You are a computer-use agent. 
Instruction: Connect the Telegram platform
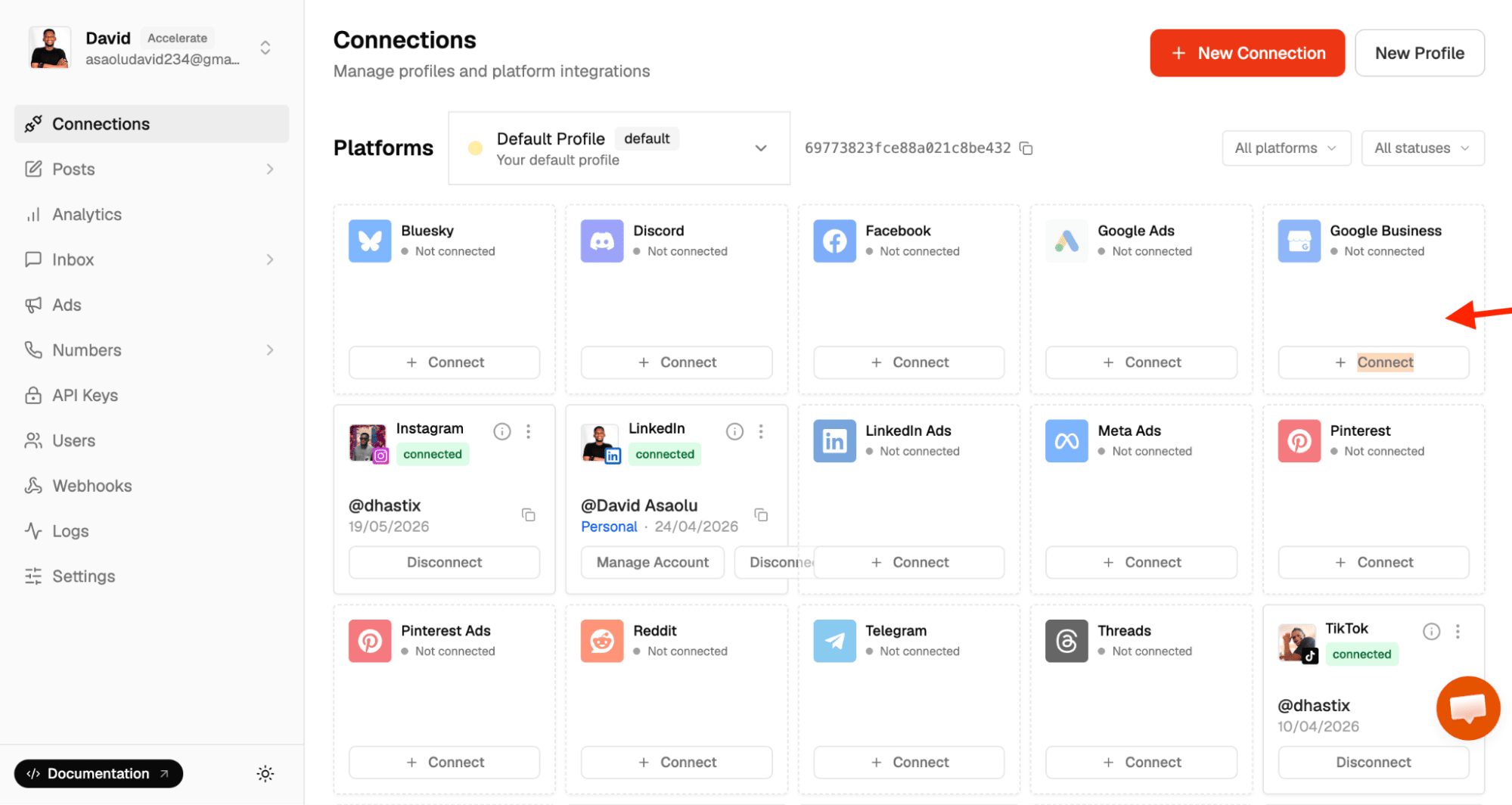coord(908,762)
